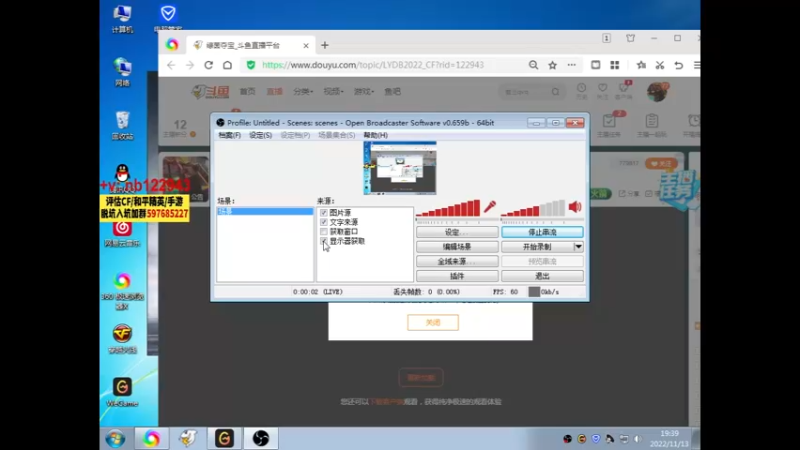Open the browser skin shirt icon
800x450 pixels.
[631, 38]
